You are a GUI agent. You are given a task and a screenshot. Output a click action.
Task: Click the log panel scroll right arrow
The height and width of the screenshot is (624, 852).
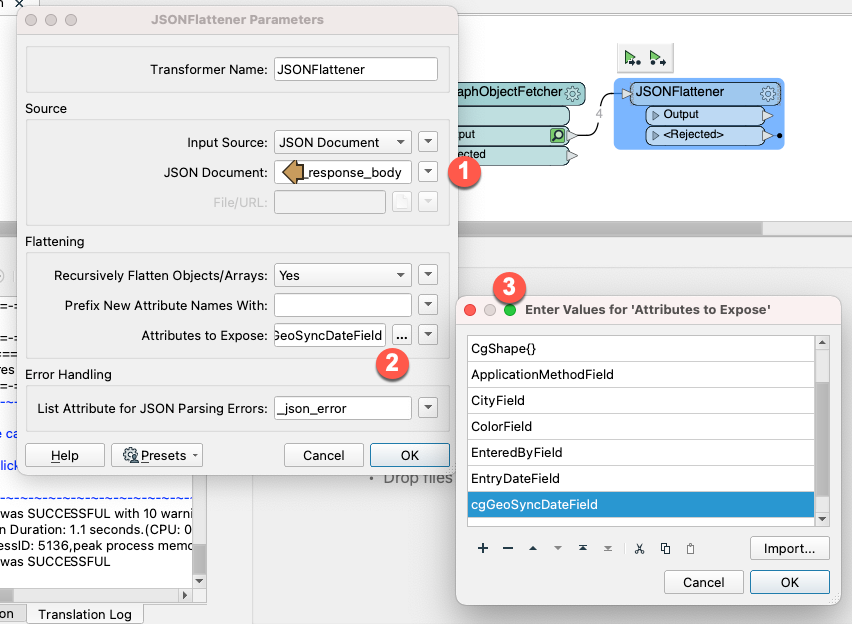click(x=185, y=595)
